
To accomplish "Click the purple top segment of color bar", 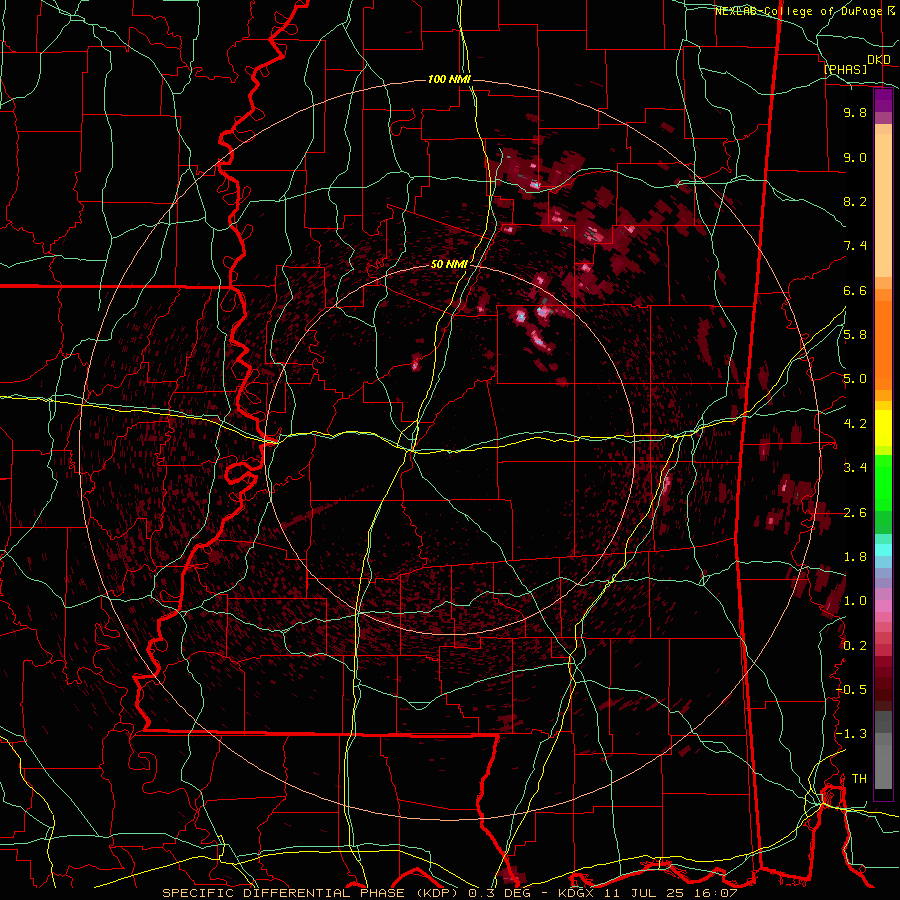I will coord(883,100).
